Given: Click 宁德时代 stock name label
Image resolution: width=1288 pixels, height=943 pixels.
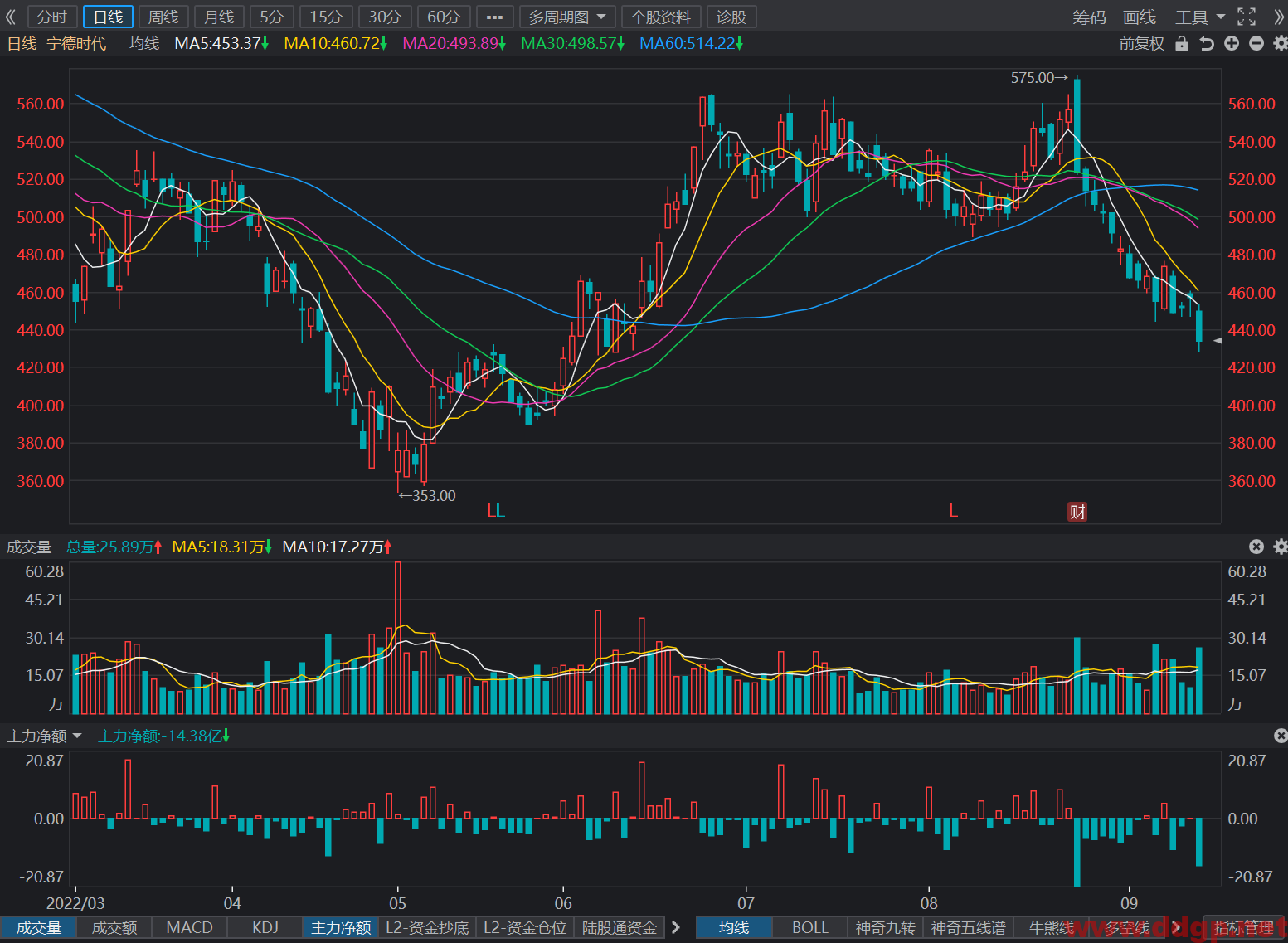Looking at the screenshot, I should [x=76, y=43].
